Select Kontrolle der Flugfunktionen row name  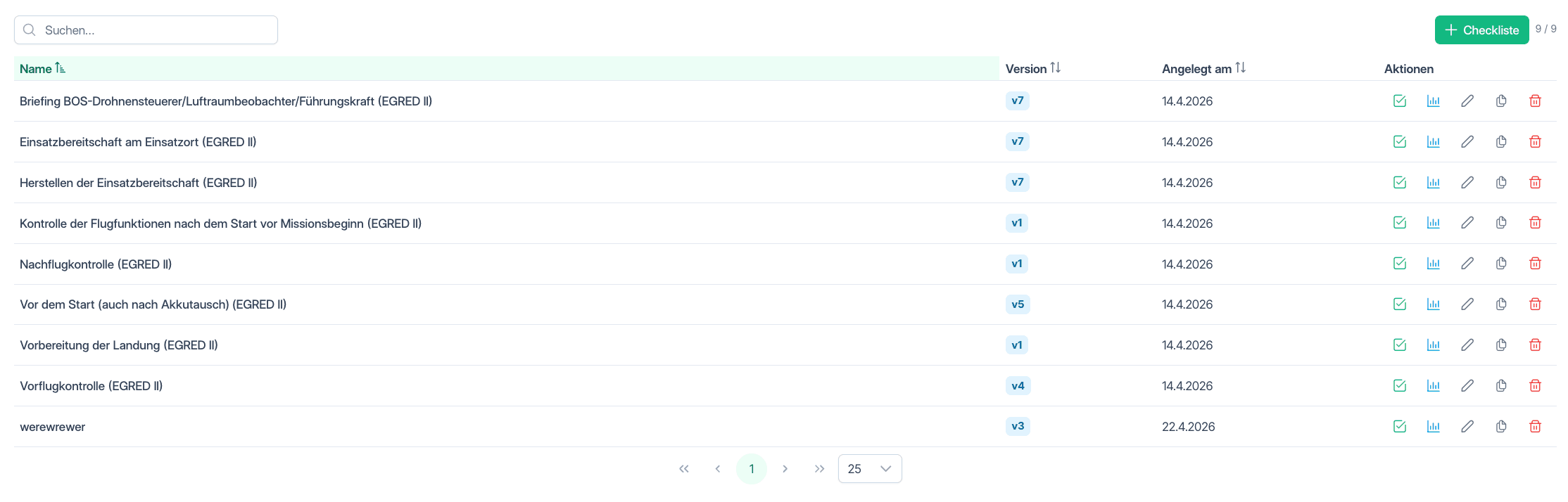pos(220,223)
